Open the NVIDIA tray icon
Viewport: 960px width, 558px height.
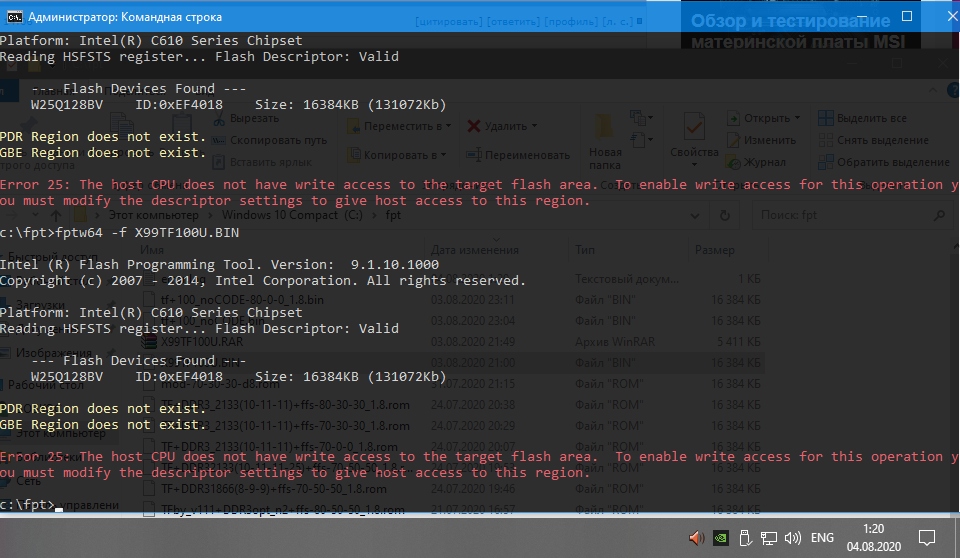(721, 538)
